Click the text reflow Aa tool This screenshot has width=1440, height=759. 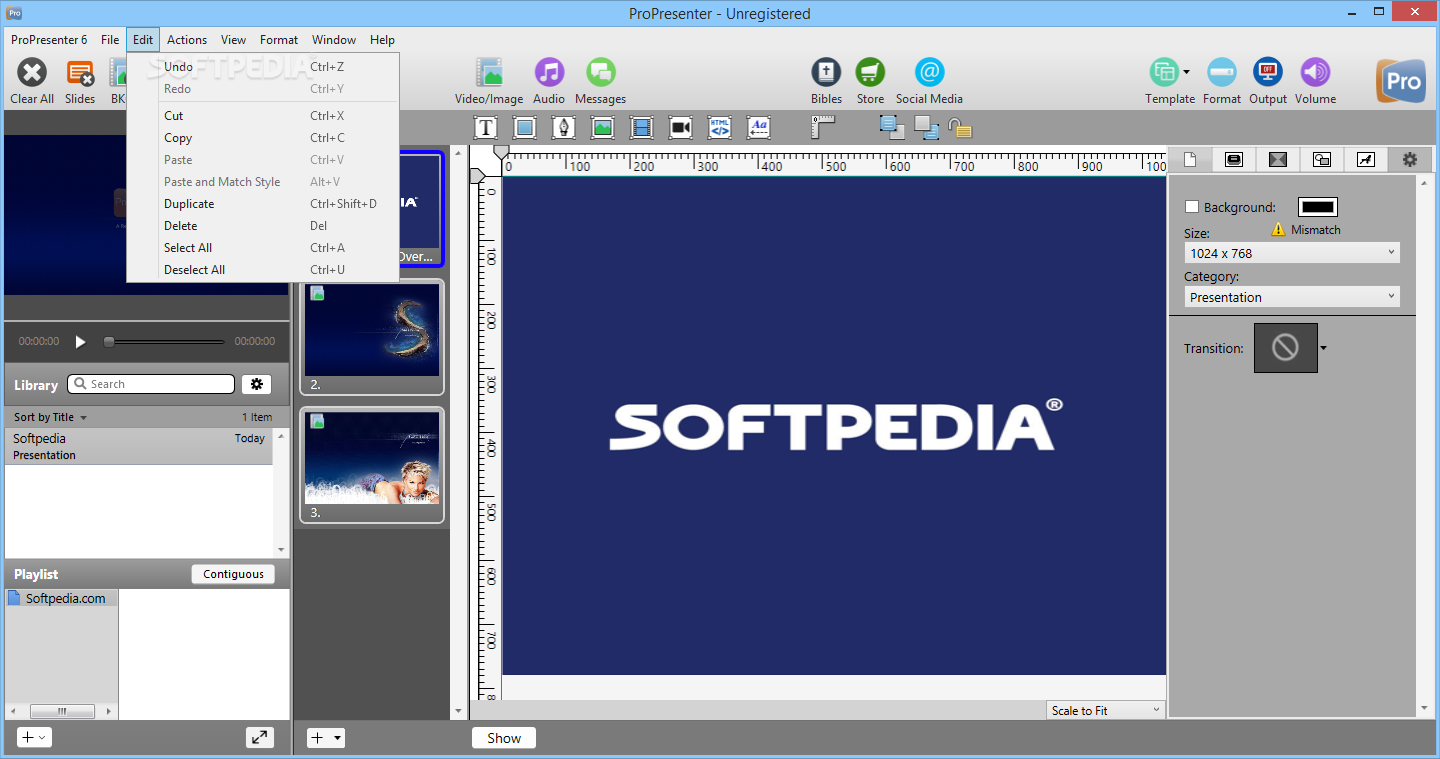pyautogui.click(x=759, y=127)
